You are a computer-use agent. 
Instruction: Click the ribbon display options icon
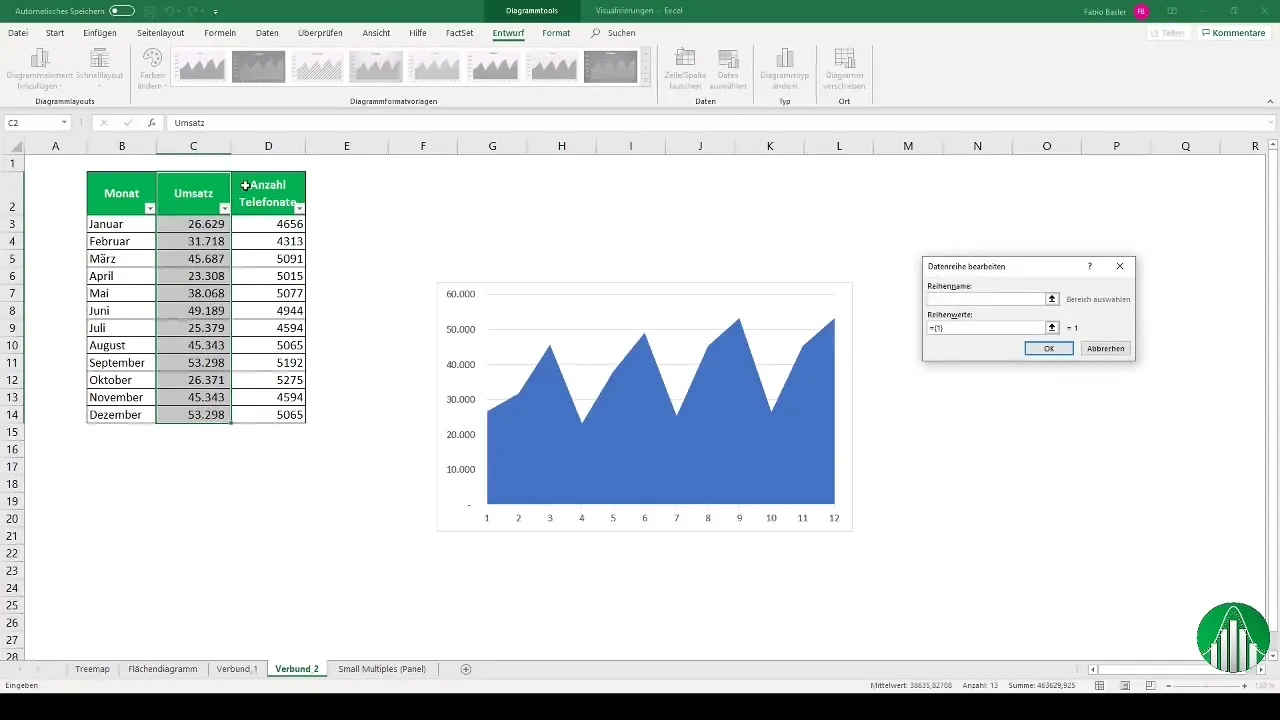(x=1171, y=11)
